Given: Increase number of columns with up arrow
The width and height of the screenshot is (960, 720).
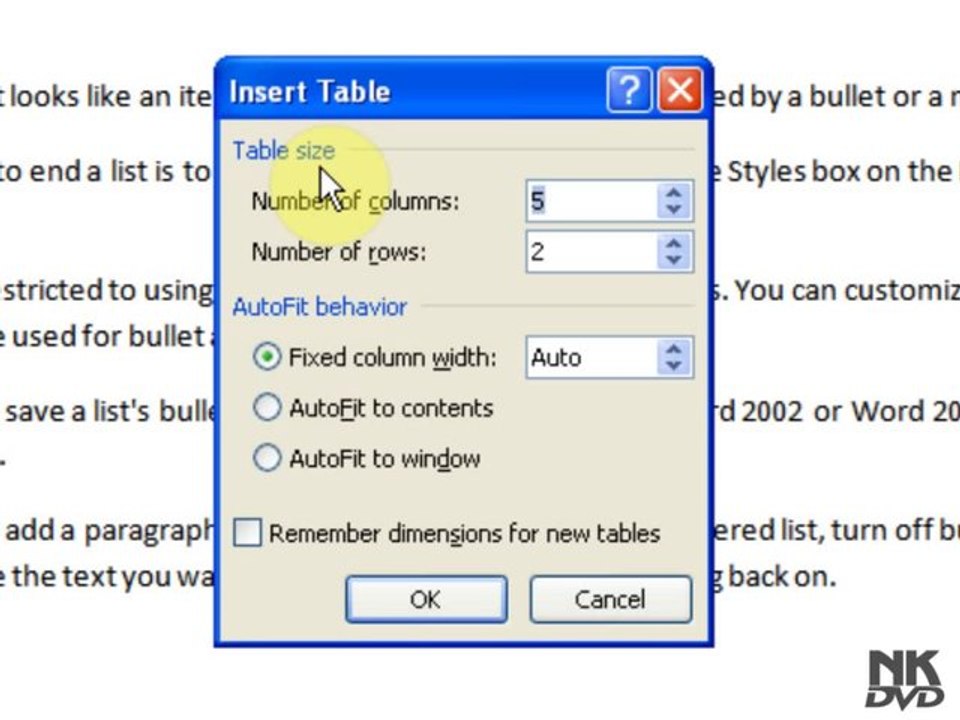Looking at the screenshot, I should click(x=674, y=193).
